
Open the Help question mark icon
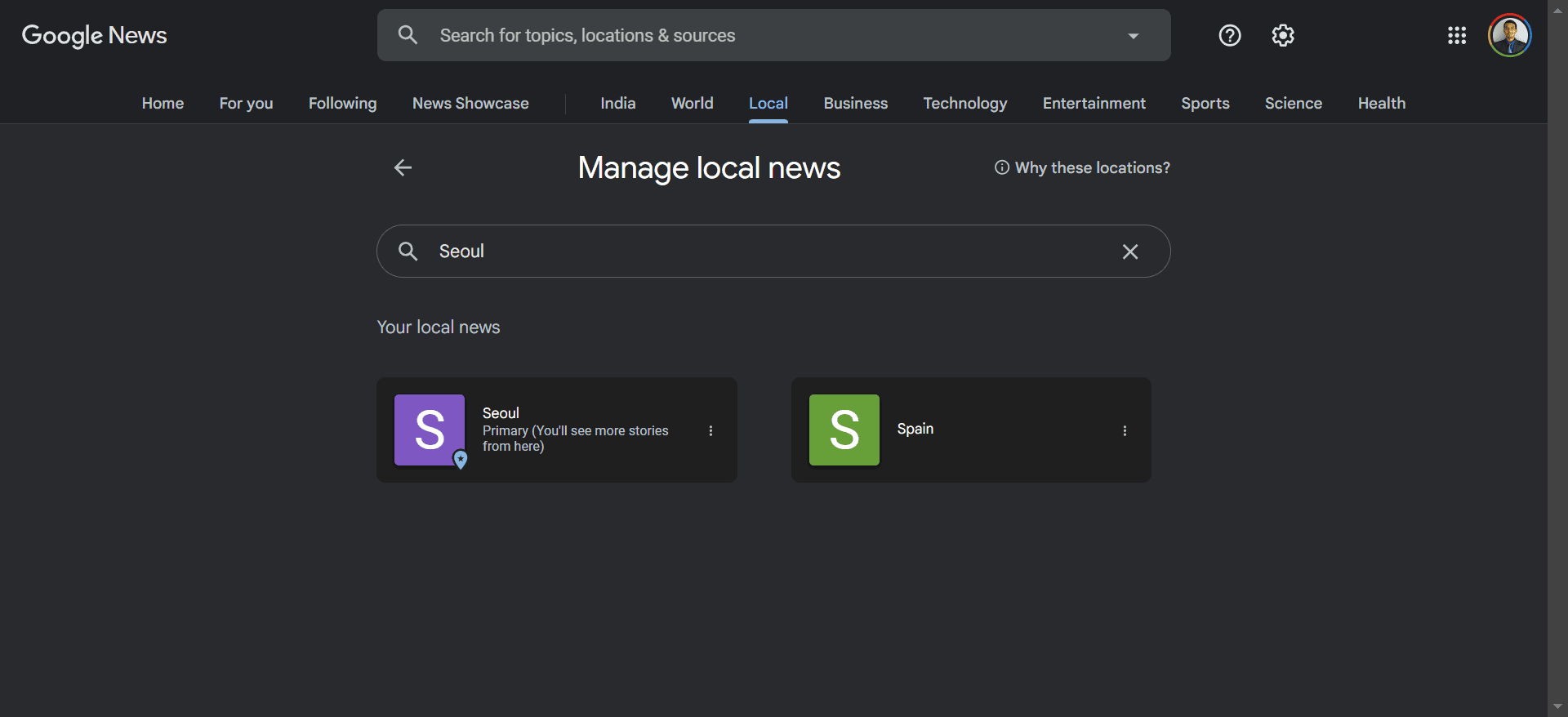1229,35
